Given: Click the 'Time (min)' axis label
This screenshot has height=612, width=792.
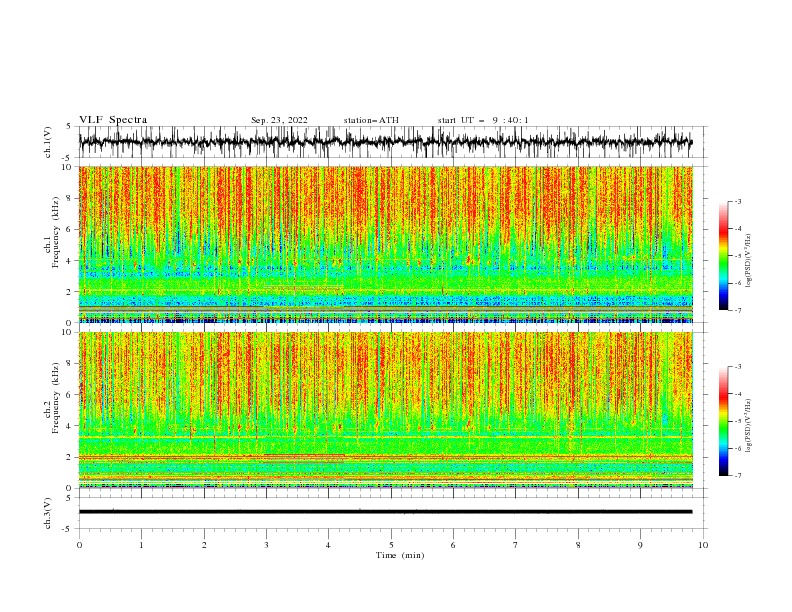Looking at the screenshot, I should [400, 555].
